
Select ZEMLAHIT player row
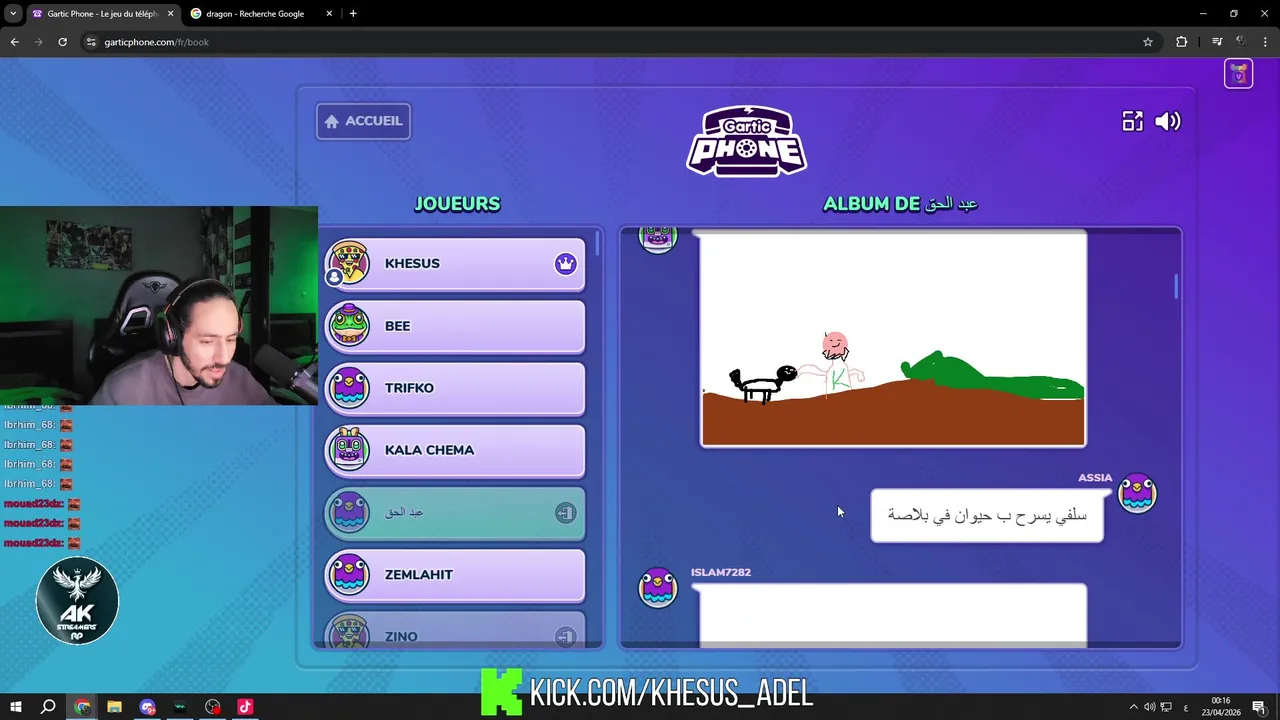click(x=455, y=575)
